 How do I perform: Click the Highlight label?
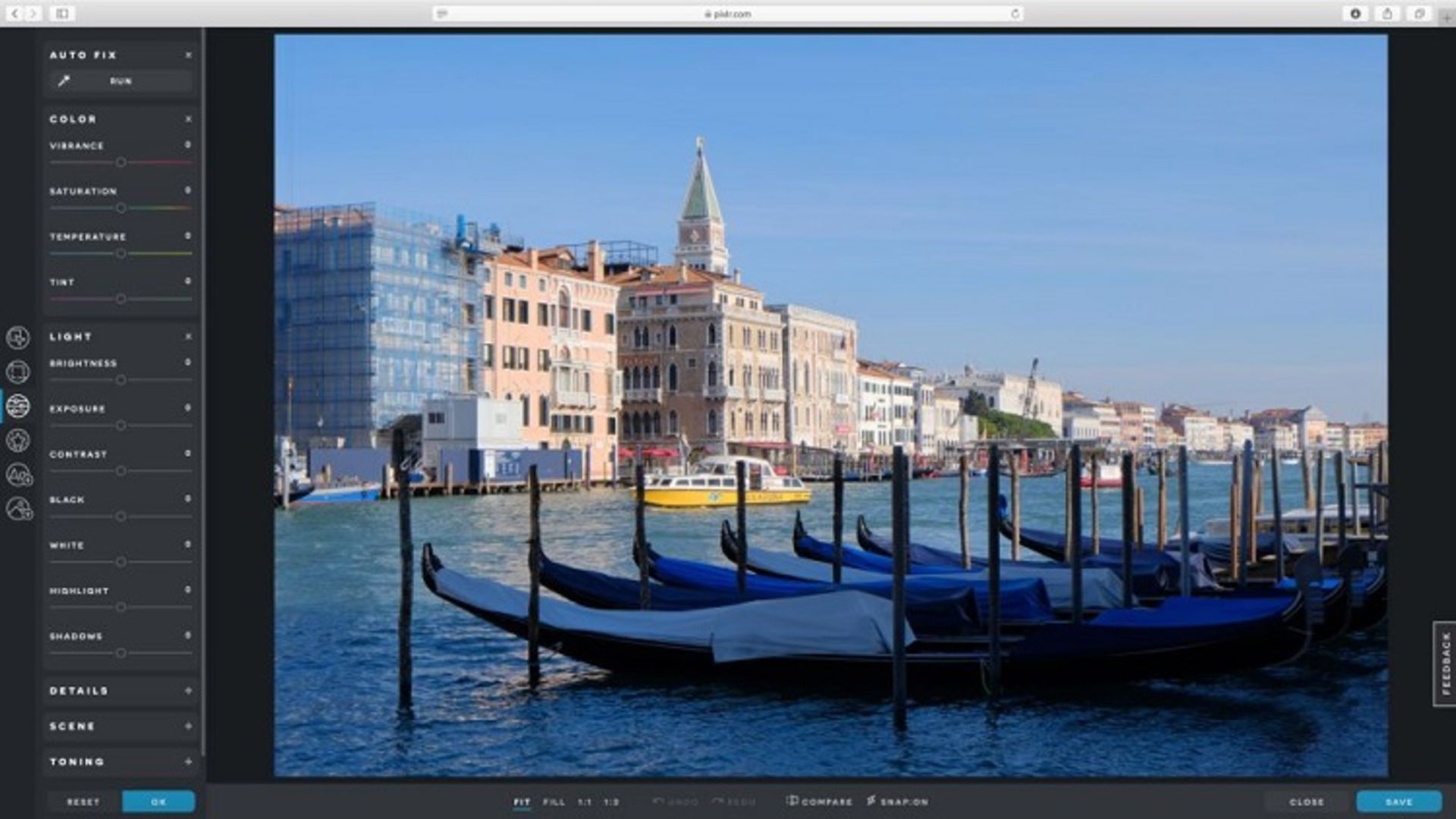pos(79,591)
